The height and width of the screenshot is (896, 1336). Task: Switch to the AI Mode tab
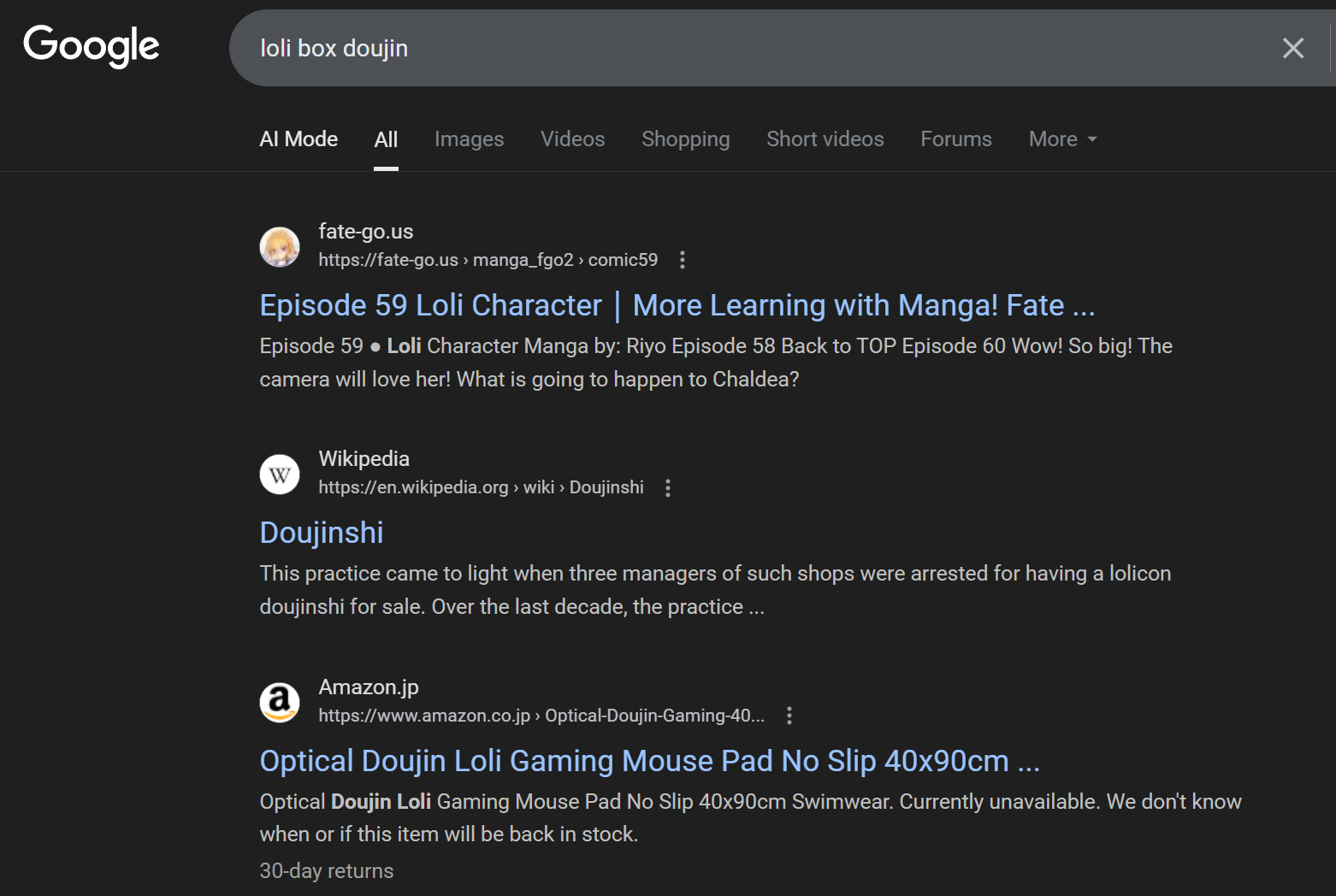[299, 139]
